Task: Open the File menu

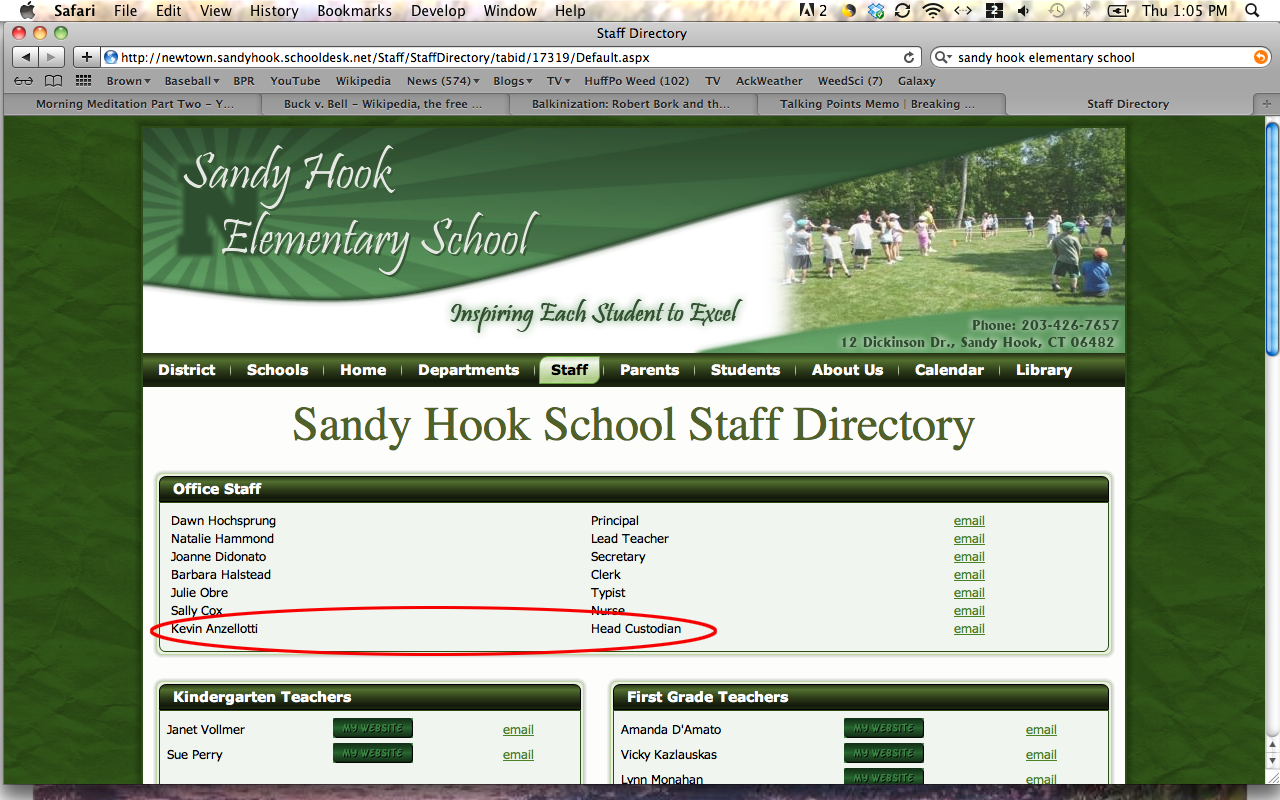Action: click(x=125, y=11)
